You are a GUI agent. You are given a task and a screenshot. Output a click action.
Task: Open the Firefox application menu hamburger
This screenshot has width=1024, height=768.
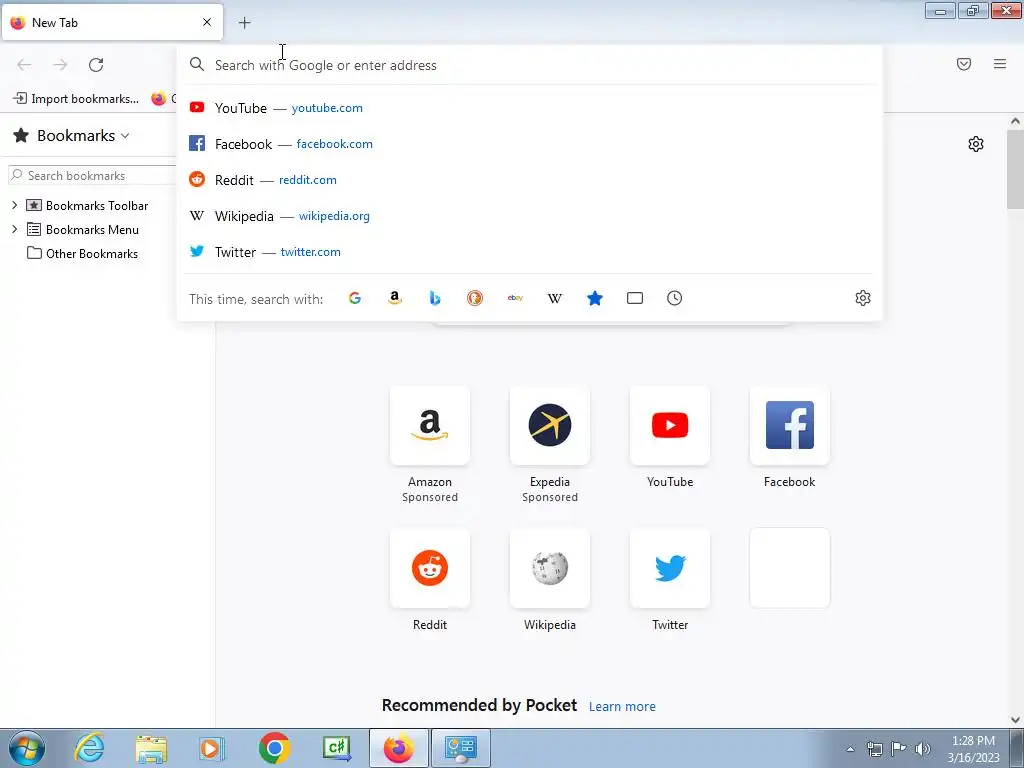pyautogui.click(x=1000, y=64)
